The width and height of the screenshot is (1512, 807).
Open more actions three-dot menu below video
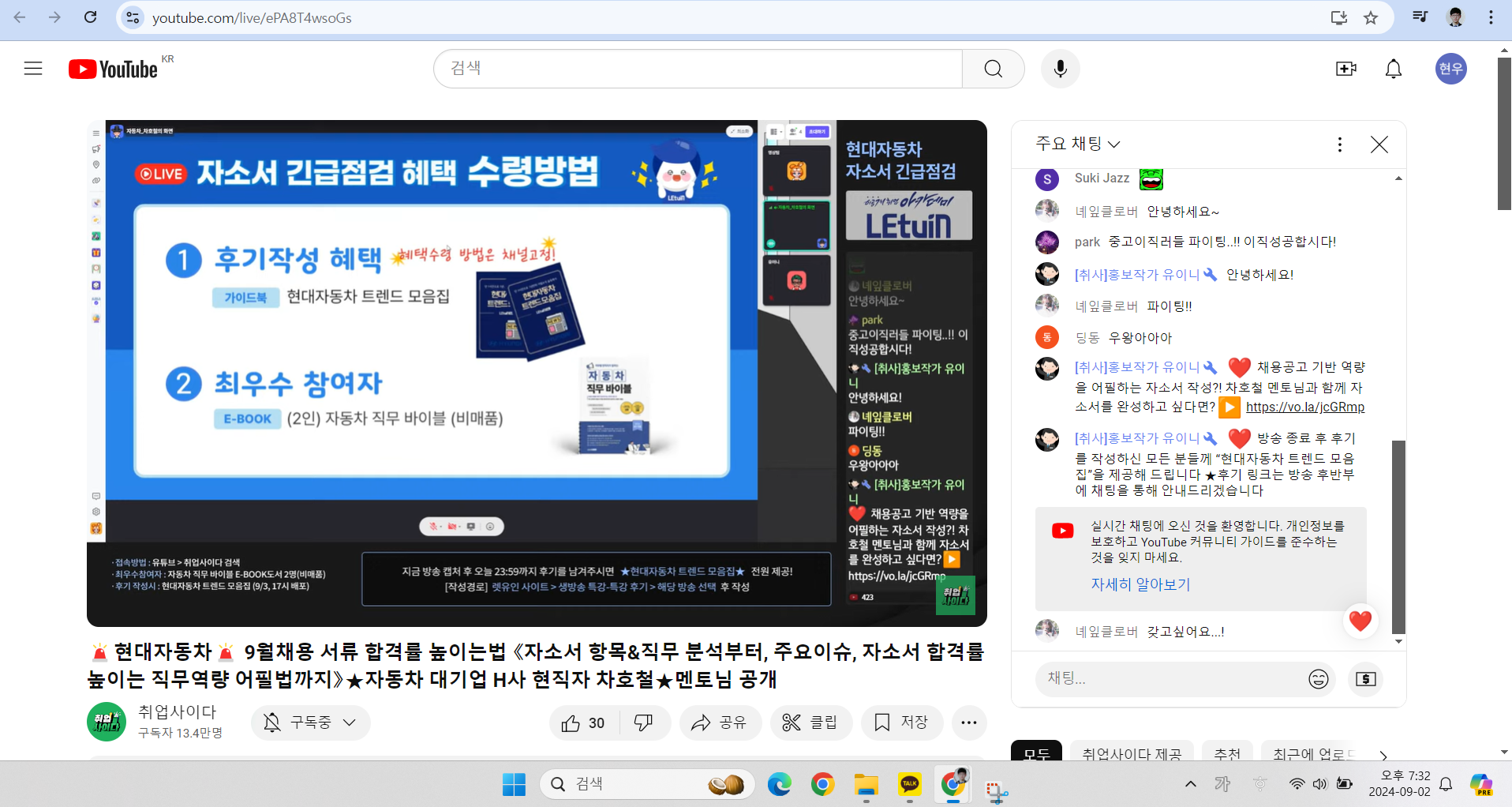[969, 723]
